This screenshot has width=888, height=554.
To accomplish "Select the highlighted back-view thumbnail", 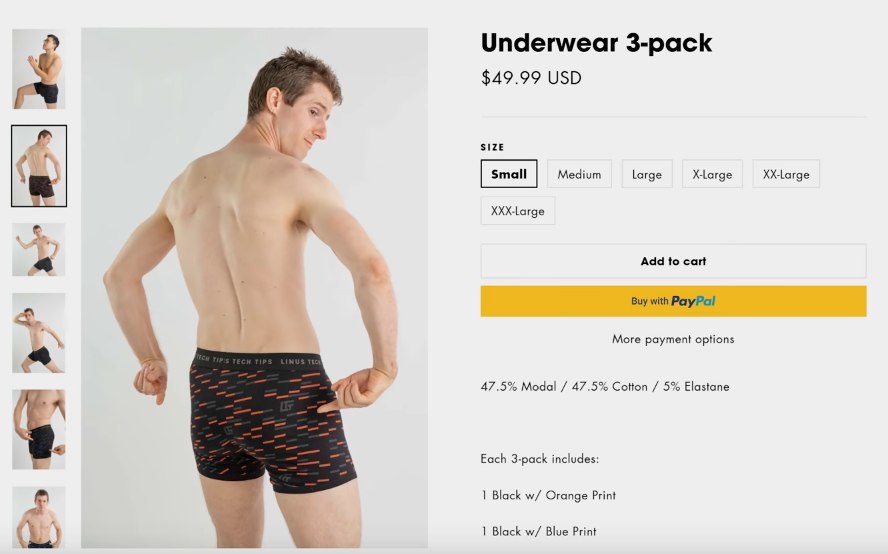I will pos(39,166).
